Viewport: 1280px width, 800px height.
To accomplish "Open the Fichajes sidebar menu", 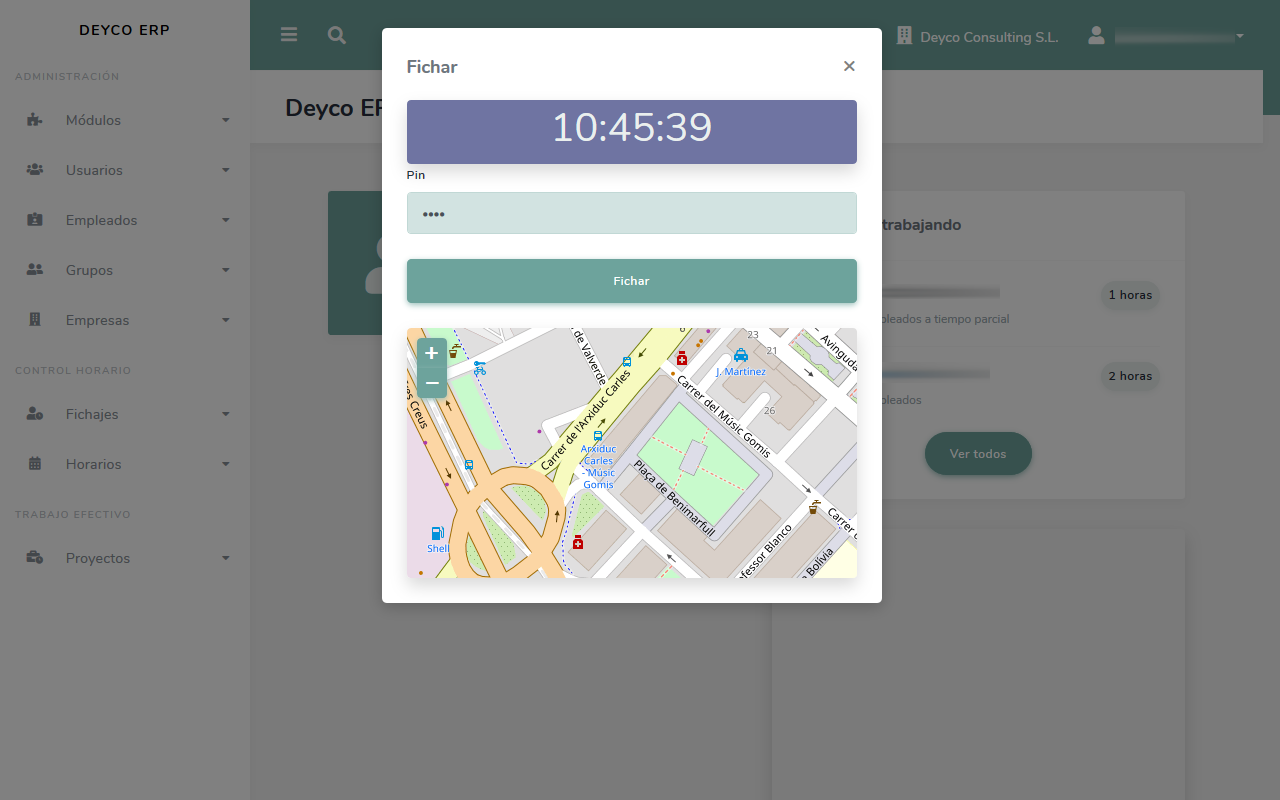I will [125, 414].
